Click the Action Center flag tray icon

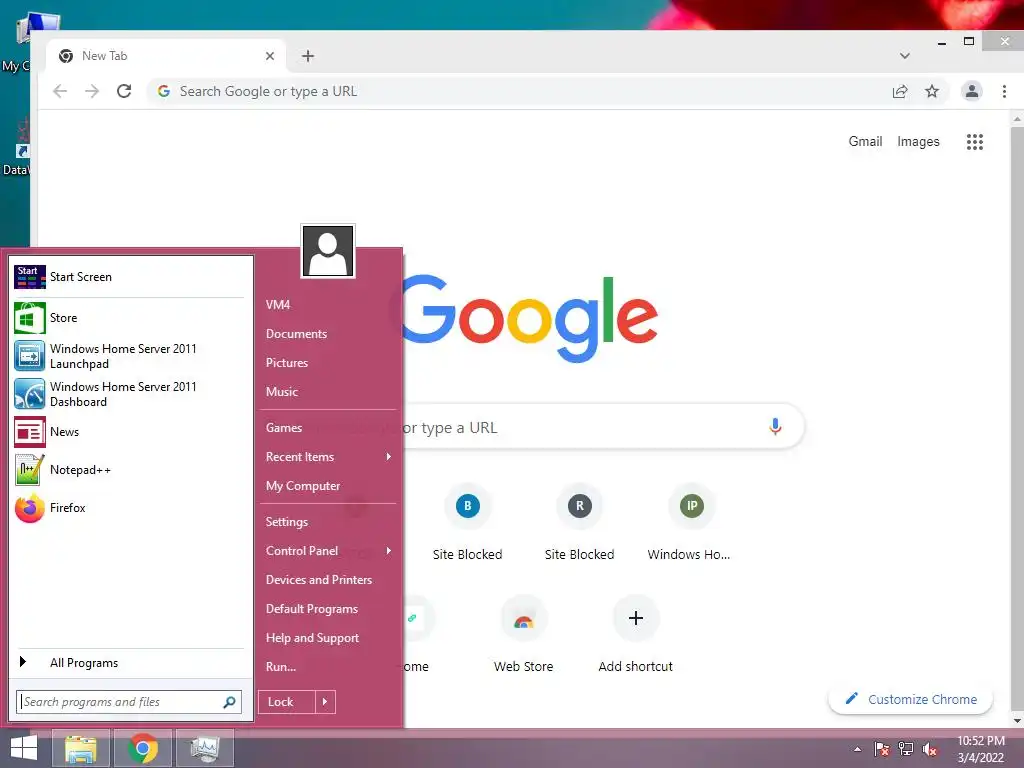coord(882,749)
